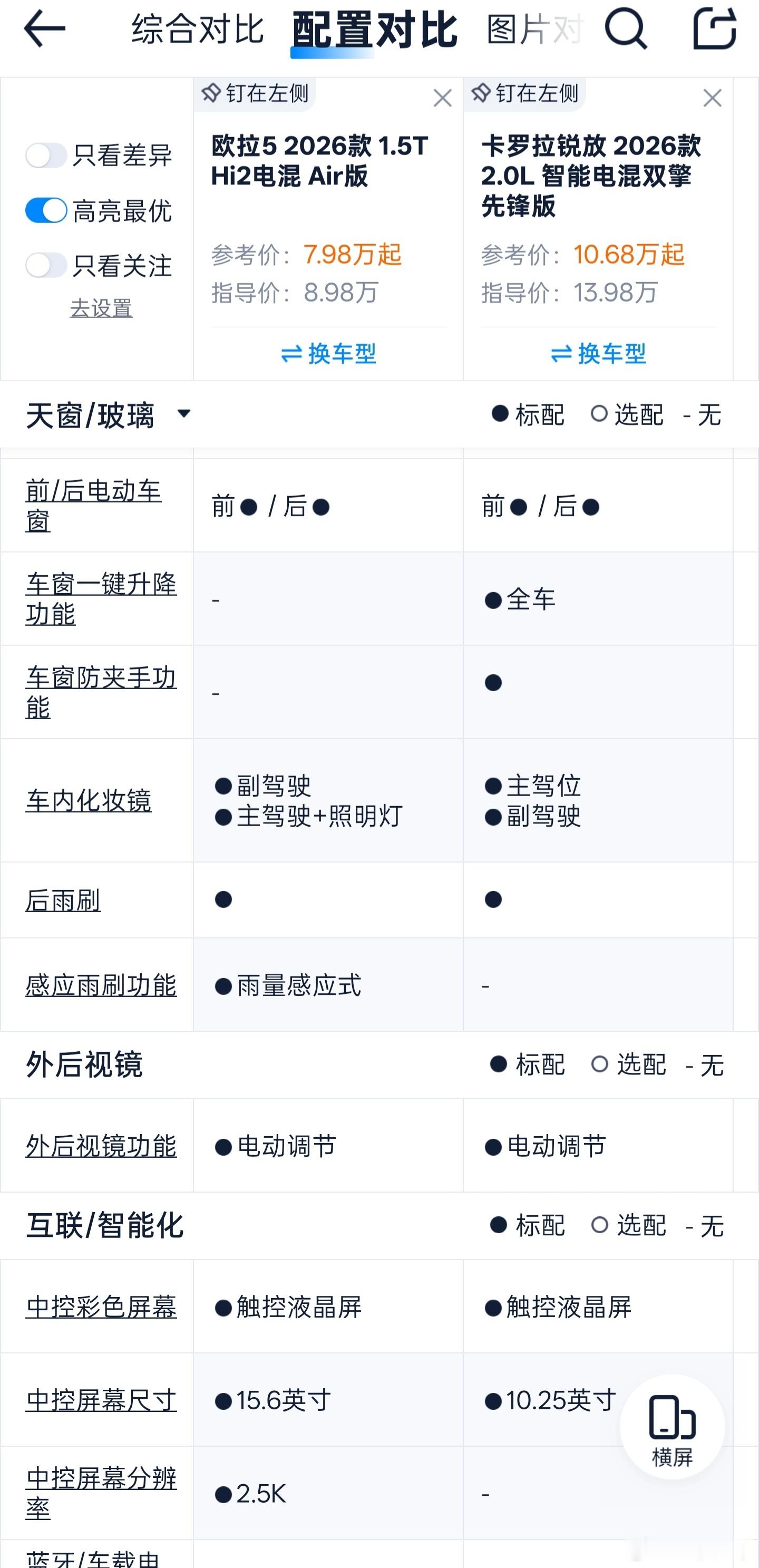Enable the 只看差异 switch

click(x=46, y=155)
